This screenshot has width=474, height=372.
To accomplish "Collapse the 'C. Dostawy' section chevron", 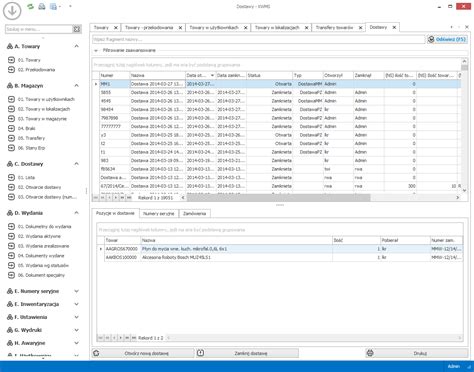I will tap(77, 164).
